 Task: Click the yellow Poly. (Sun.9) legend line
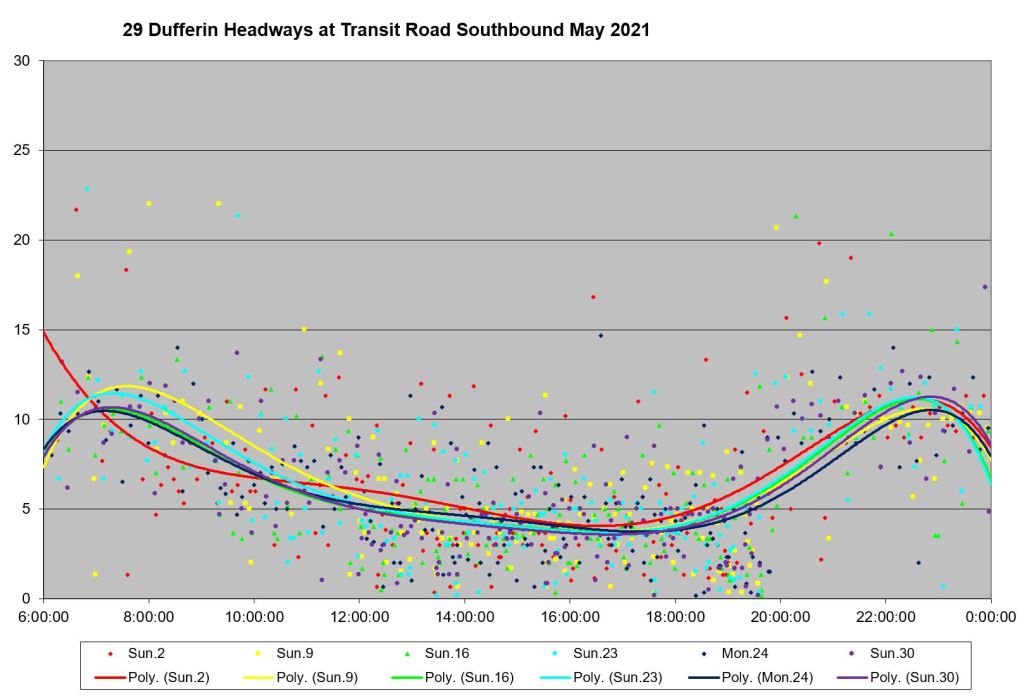(259, 677)
